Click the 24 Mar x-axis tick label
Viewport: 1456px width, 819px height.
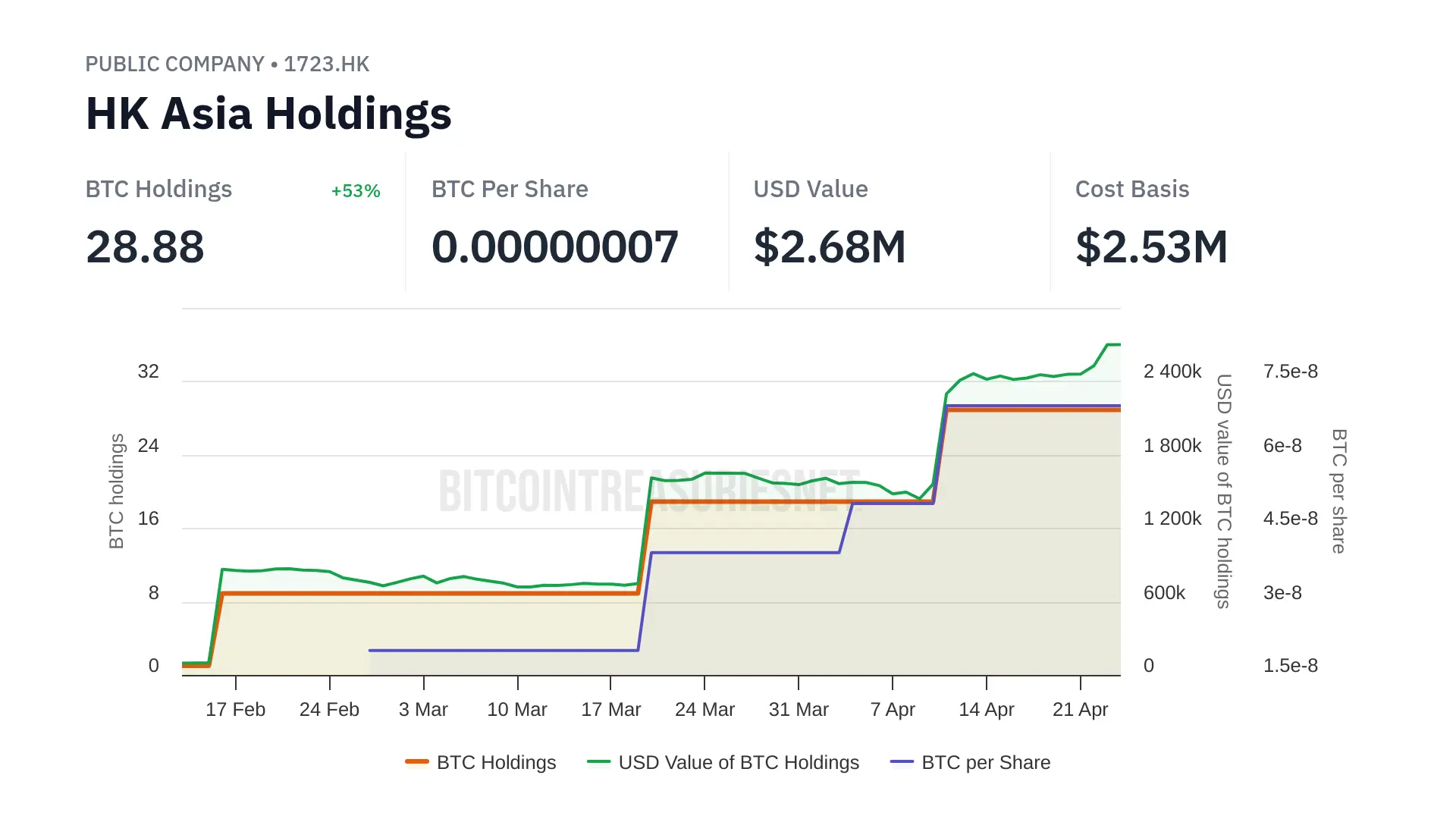[x=704, y=709]
